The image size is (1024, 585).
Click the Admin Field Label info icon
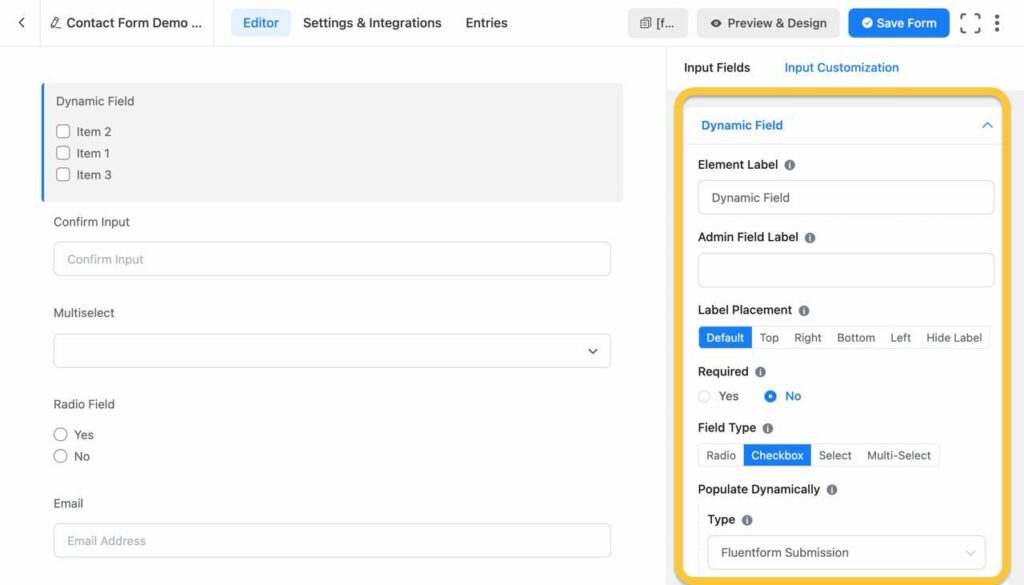(810, 238)
